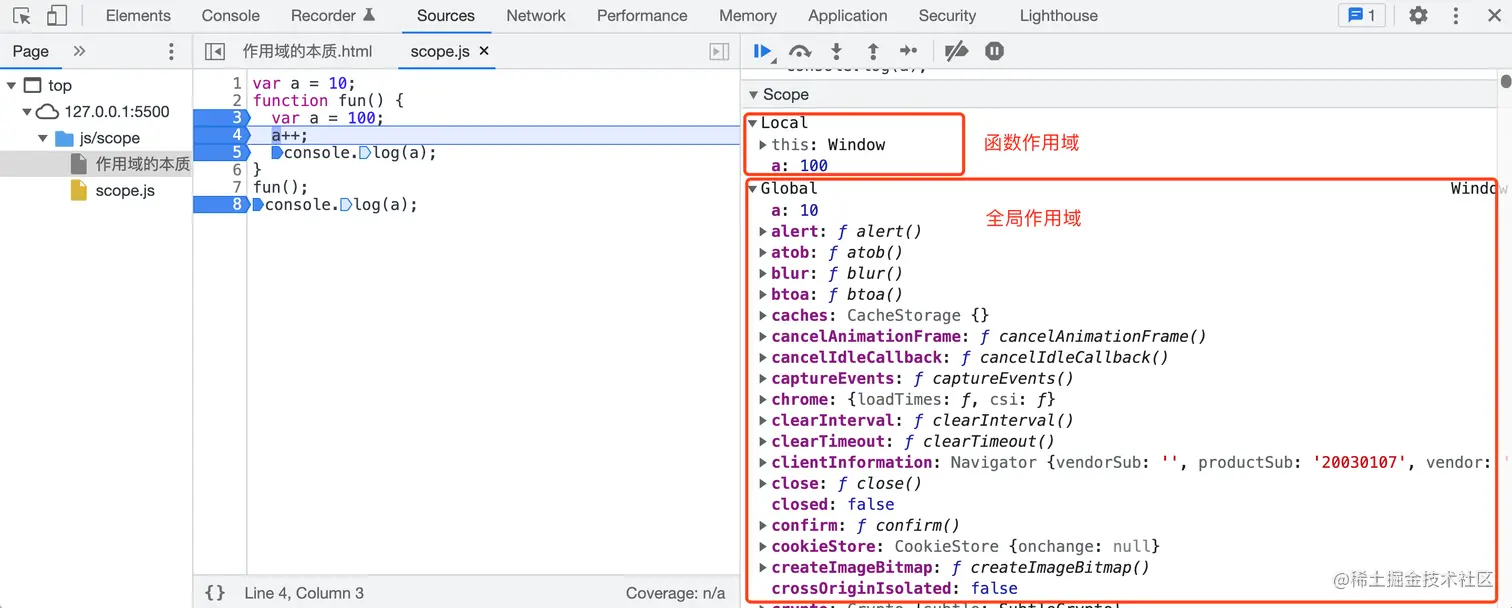Expand the chrome object entry
The image size is (1512, 608).
click(763, 399)
